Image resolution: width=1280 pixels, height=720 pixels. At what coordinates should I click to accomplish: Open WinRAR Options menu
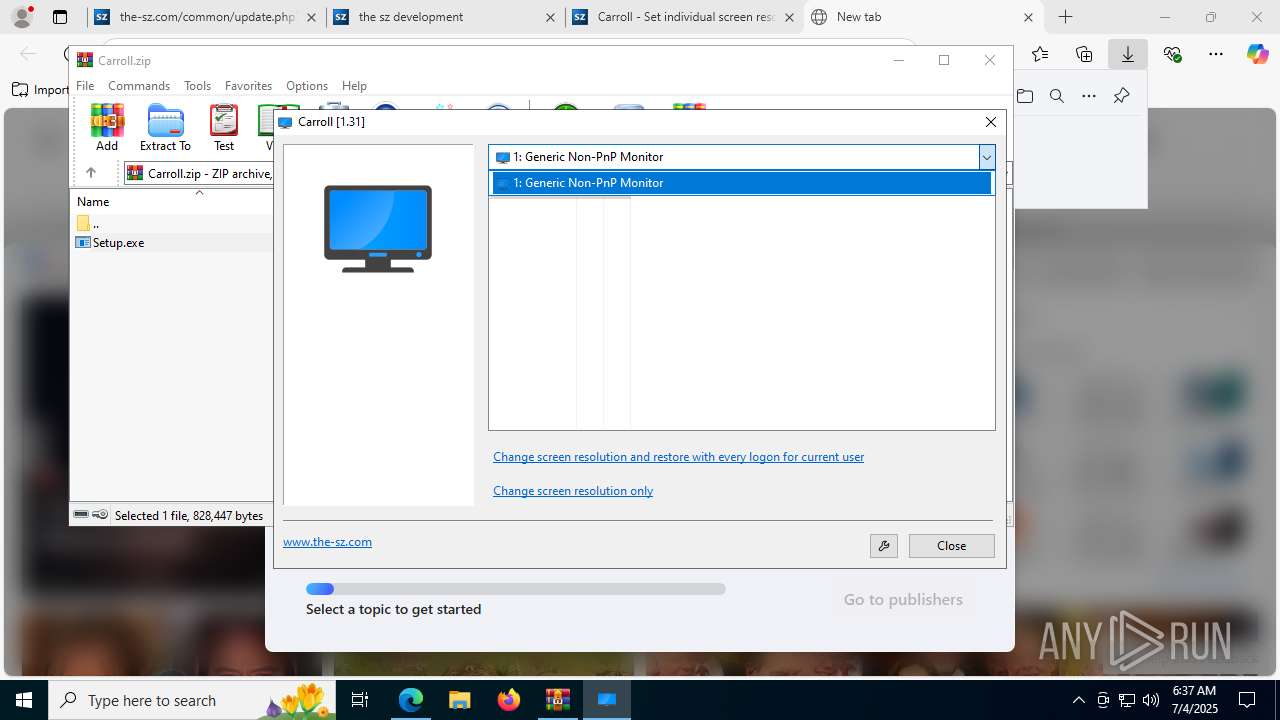[307, 86]
